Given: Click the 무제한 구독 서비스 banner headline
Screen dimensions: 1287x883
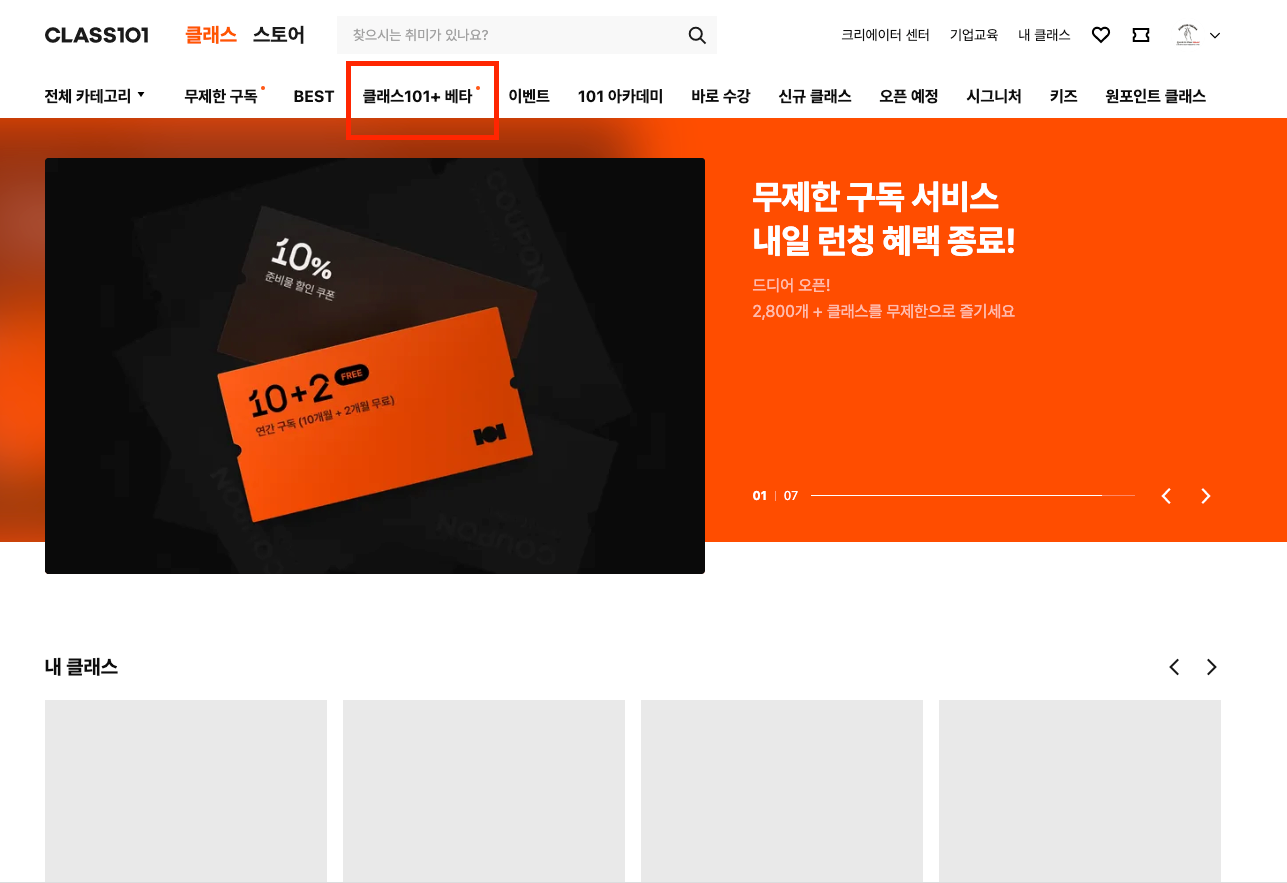Looking at the screenshot, I should [884, 218].
